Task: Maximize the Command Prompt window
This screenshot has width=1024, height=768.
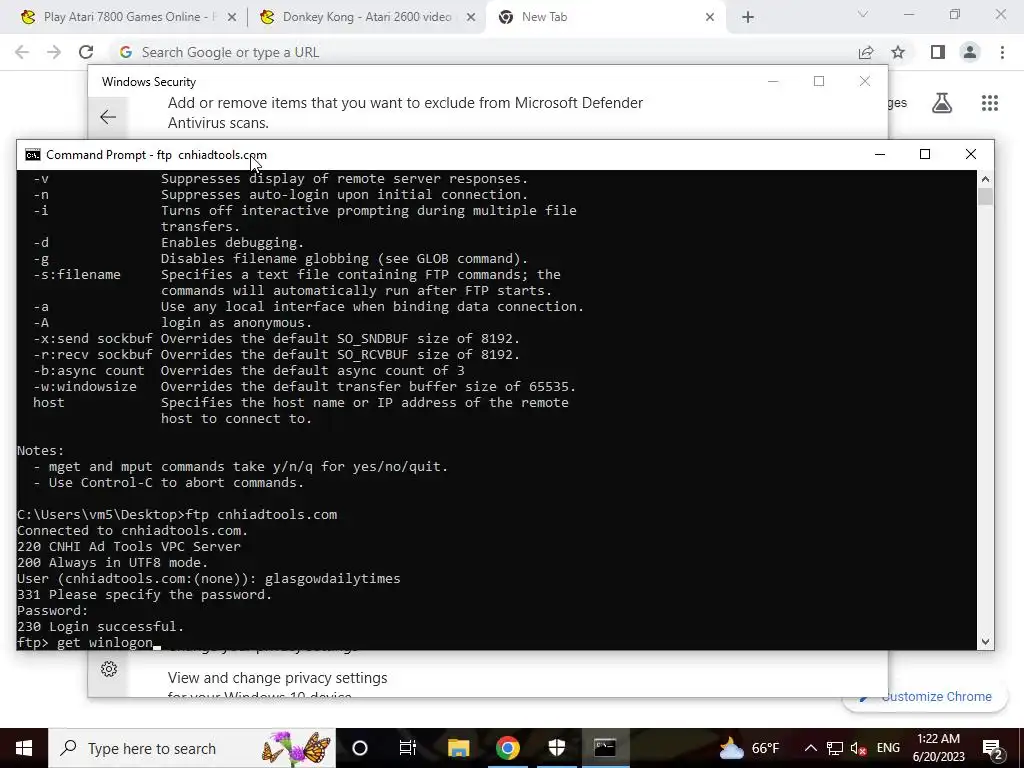Action: 925,155
